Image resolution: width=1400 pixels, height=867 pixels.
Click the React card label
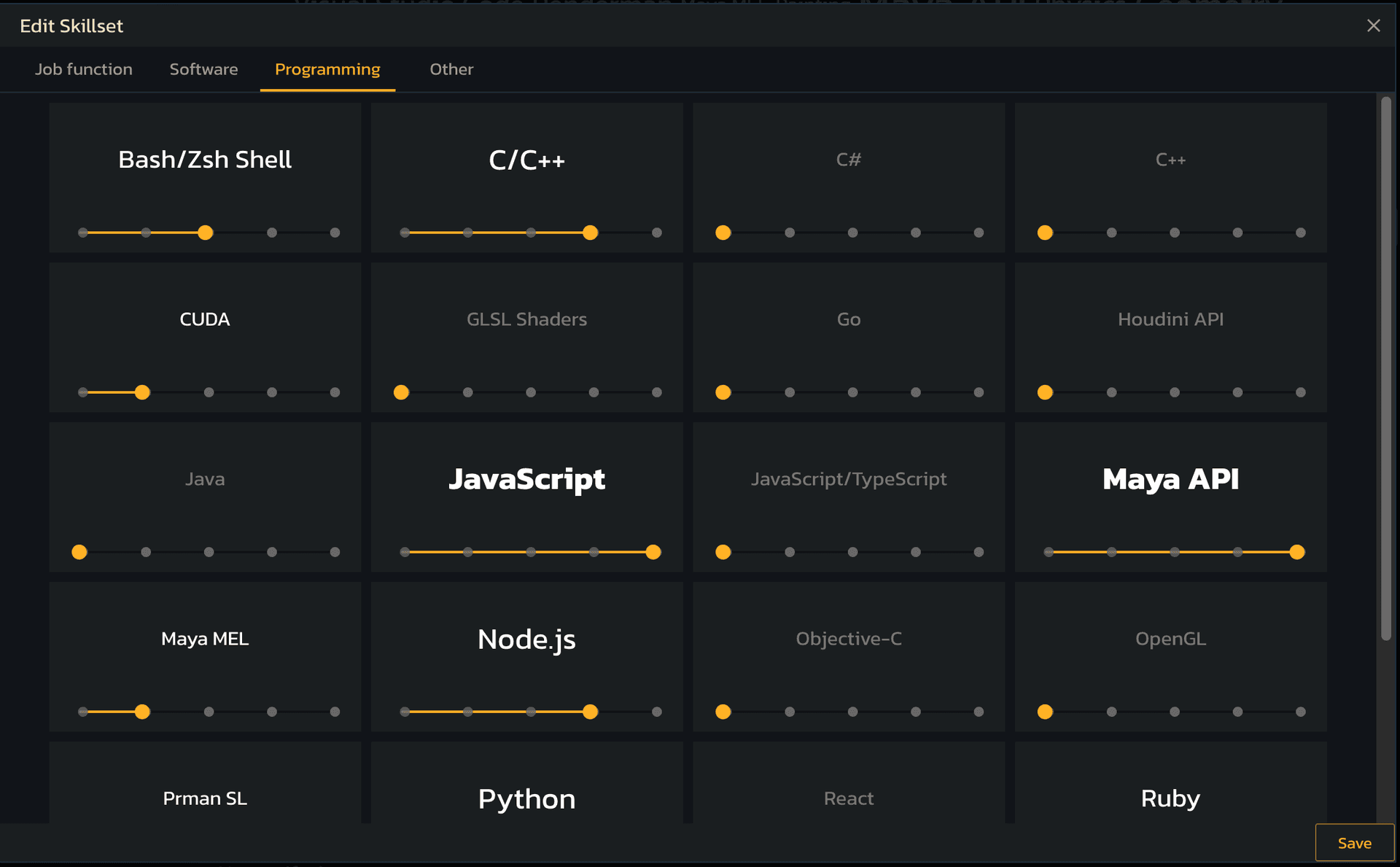pos(849,798)
